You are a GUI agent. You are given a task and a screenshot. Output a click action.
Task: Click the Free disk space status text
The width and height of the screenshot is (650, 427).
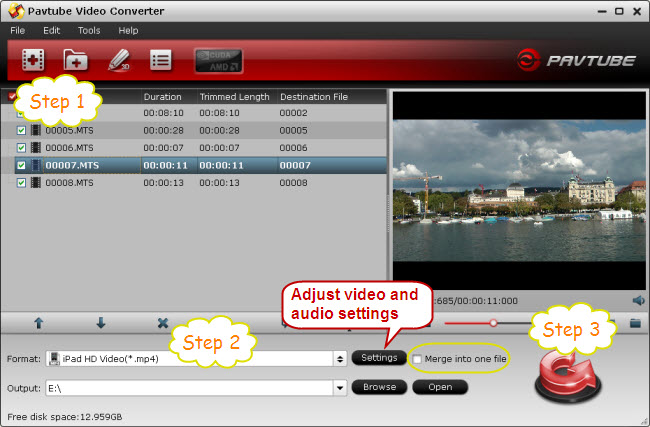click(65, 417)
